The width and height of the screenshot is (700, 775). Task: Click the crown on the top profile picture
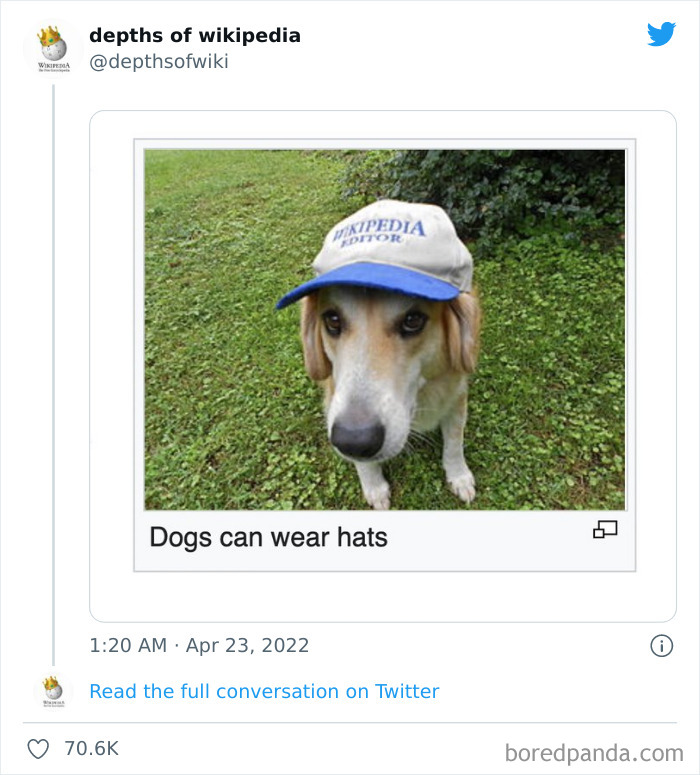coord(48,36)
